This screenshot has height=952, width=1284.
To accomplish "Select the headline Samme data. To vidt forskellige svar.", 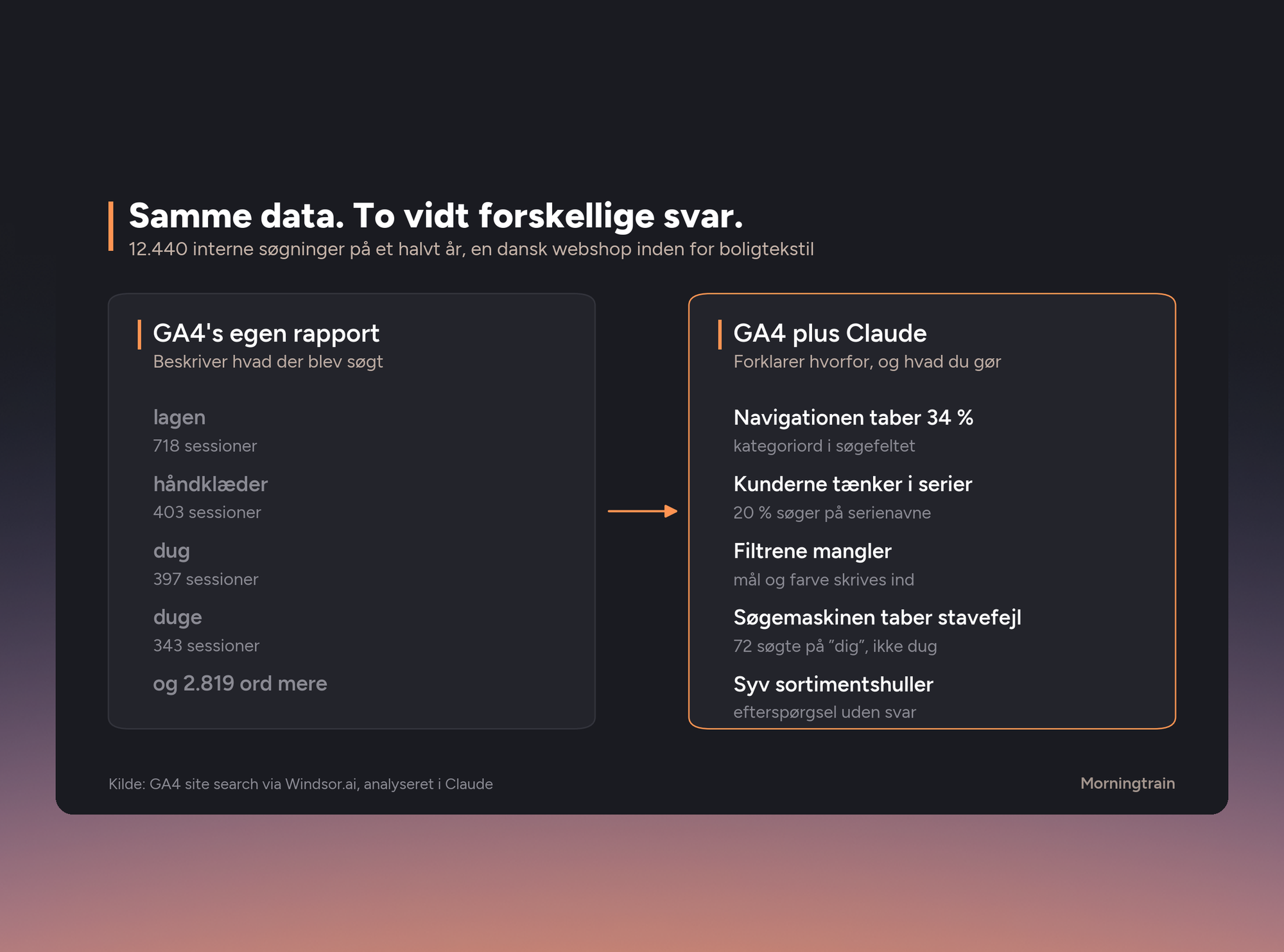I will (436, 216).
